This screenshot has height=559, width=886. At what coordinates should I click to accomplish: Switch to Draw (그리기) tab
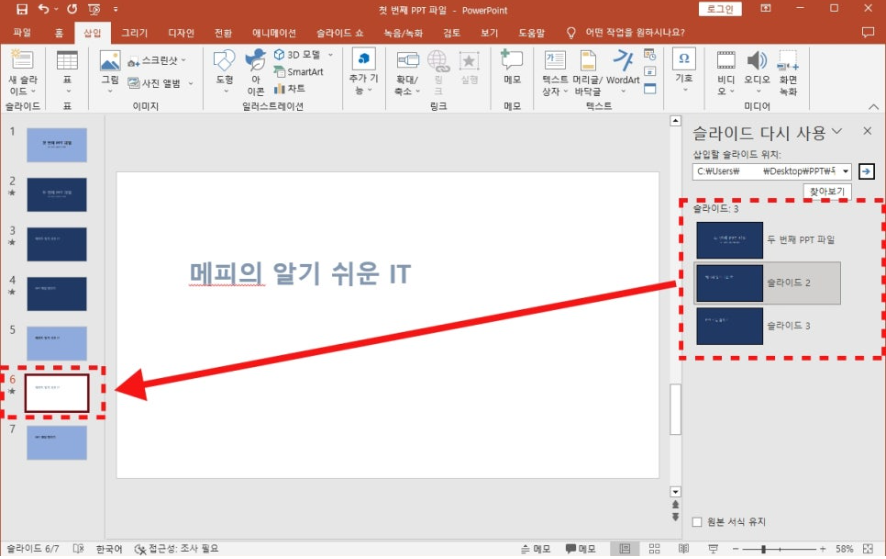(134, 32)
